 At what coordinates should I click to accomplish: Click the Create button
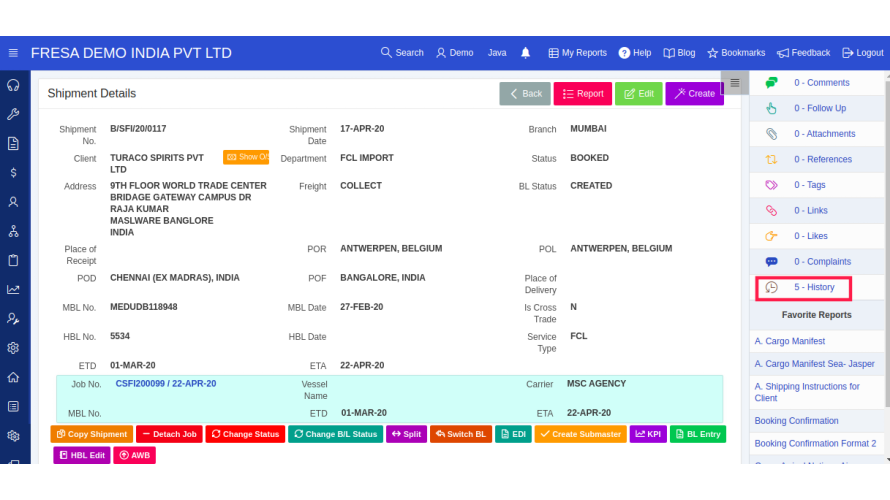(x=694, y=94)
